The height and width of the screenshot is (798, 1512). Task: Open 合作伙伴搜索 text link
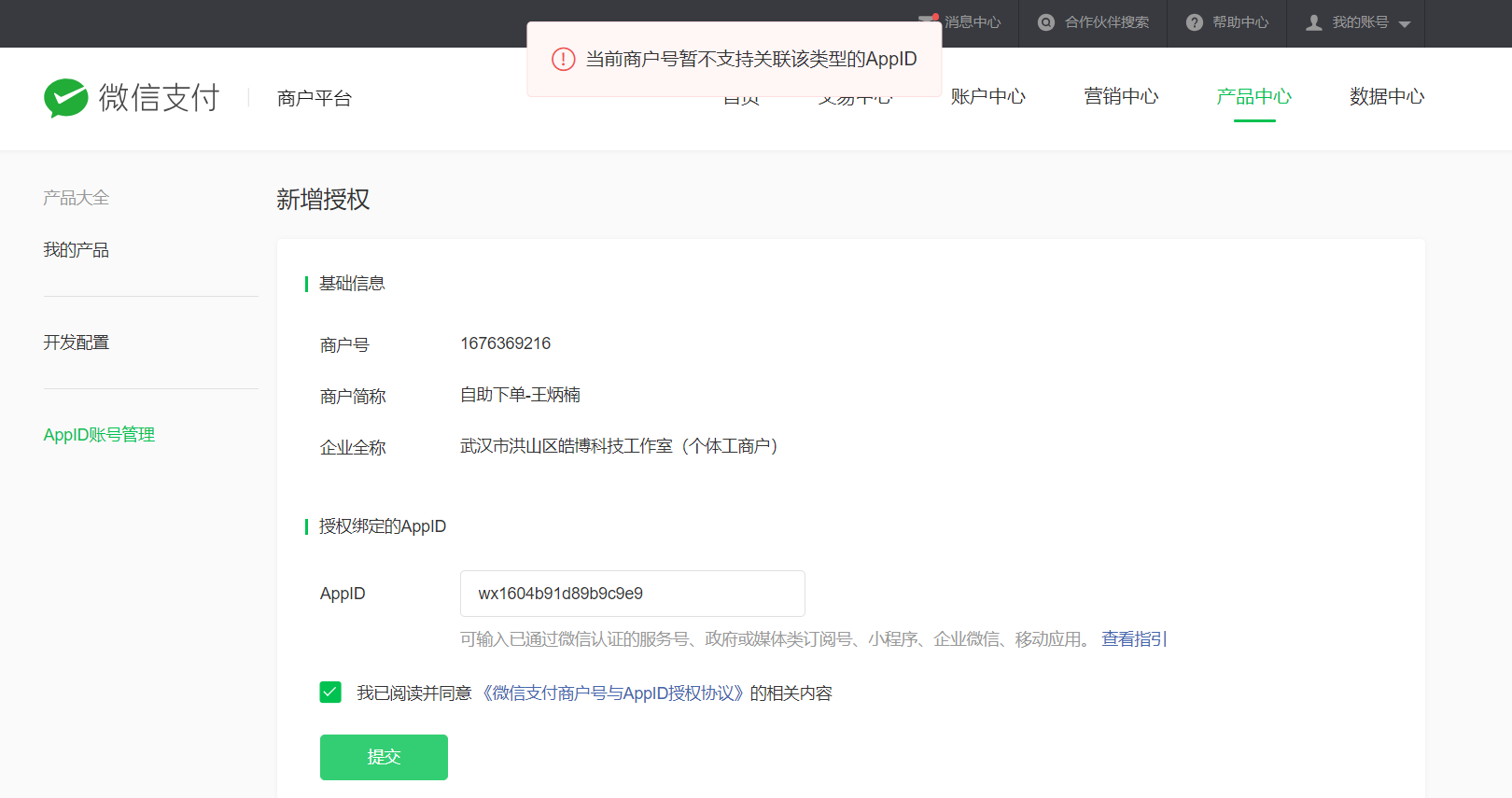pos(1107,22)
